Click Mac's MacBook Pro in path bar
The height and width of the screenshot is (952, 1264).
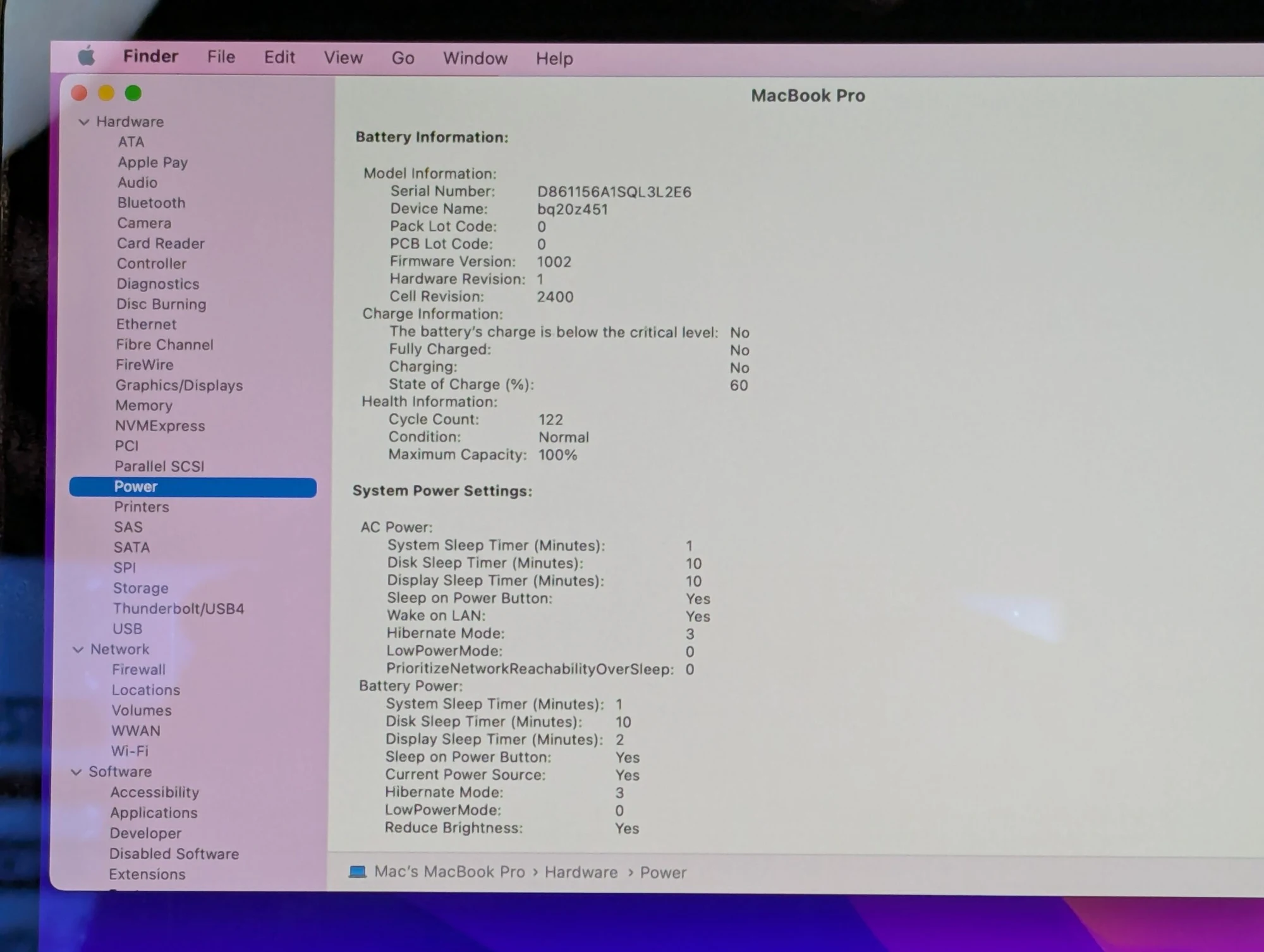coord(449,872)
